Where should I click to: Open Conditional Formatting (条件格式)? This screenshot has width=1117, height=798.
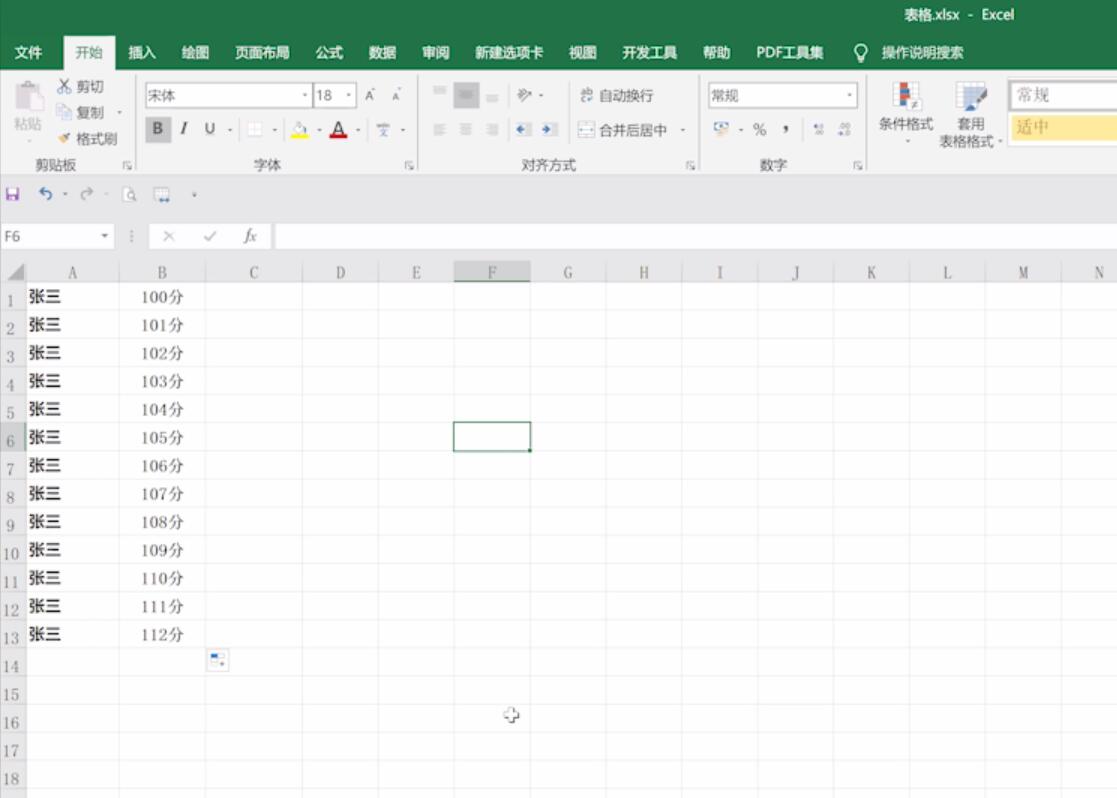(905, 113)
